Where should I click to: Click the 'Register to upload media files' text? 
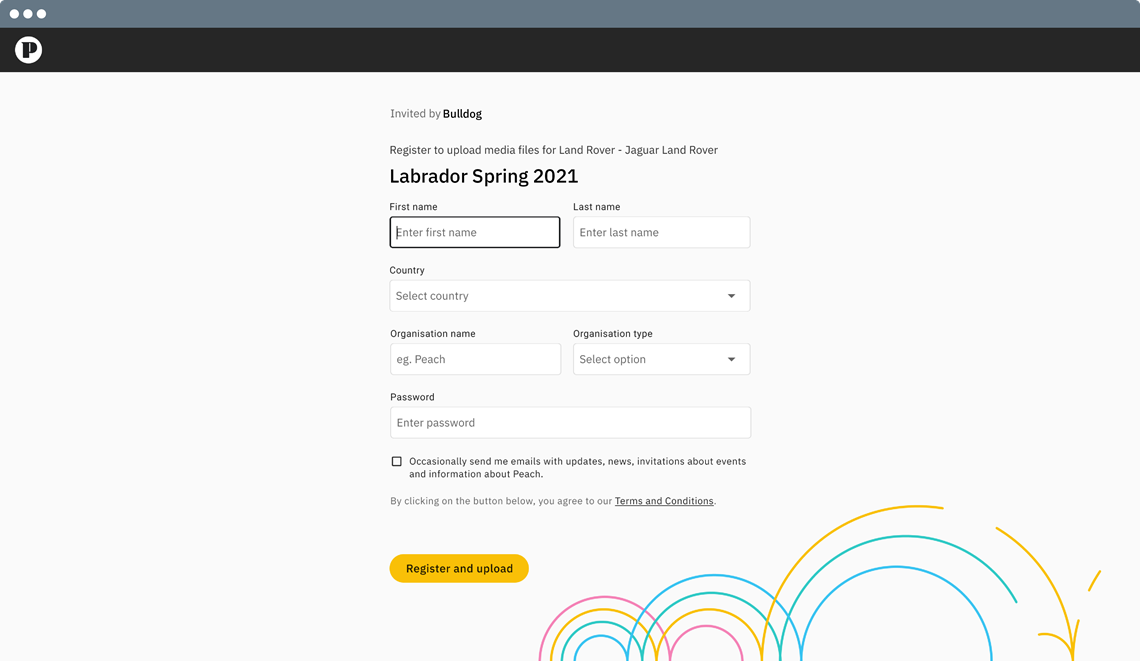tap(553, 150)
